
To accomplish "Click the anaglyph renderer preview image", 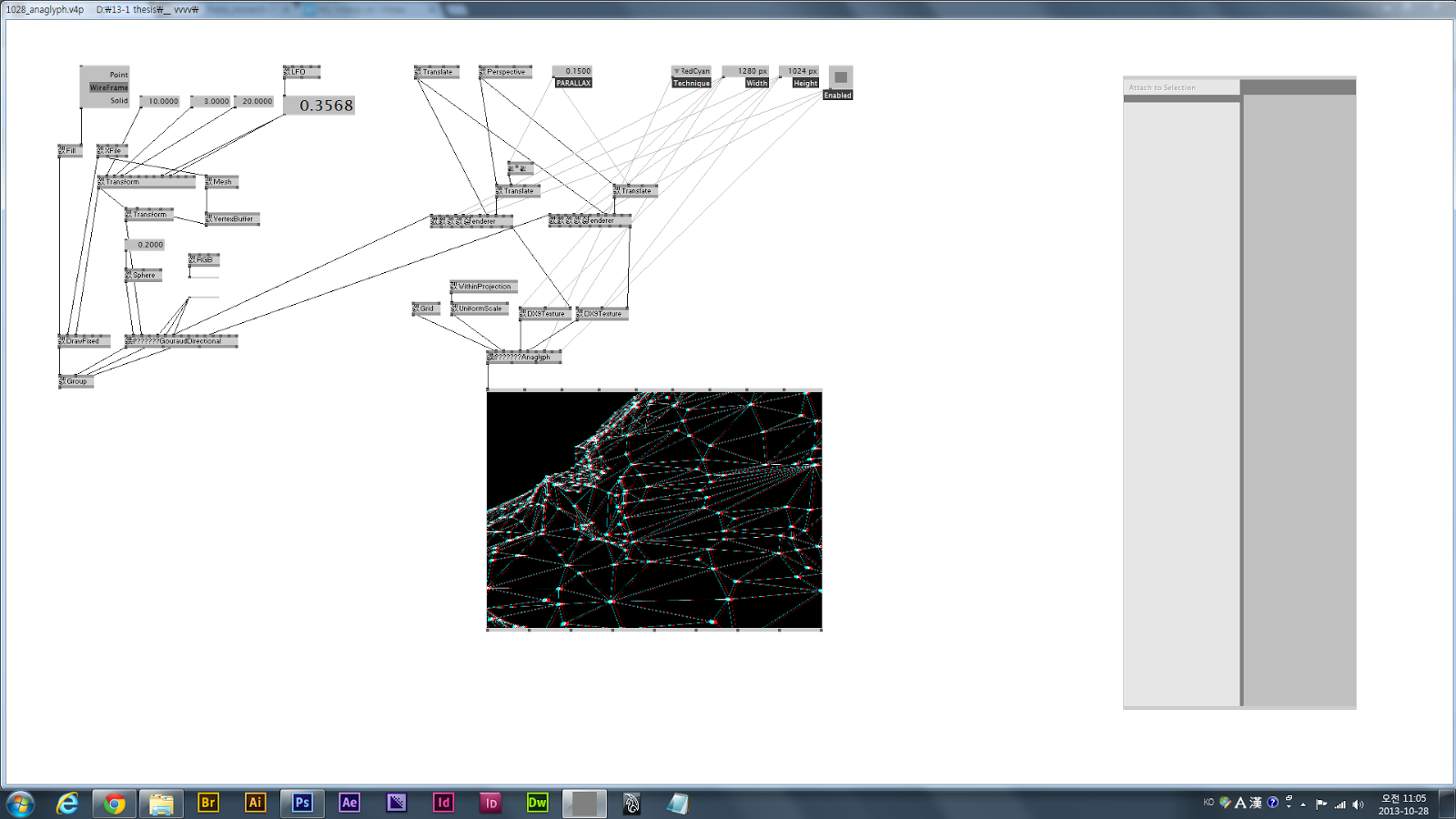I will click(653, 510).
